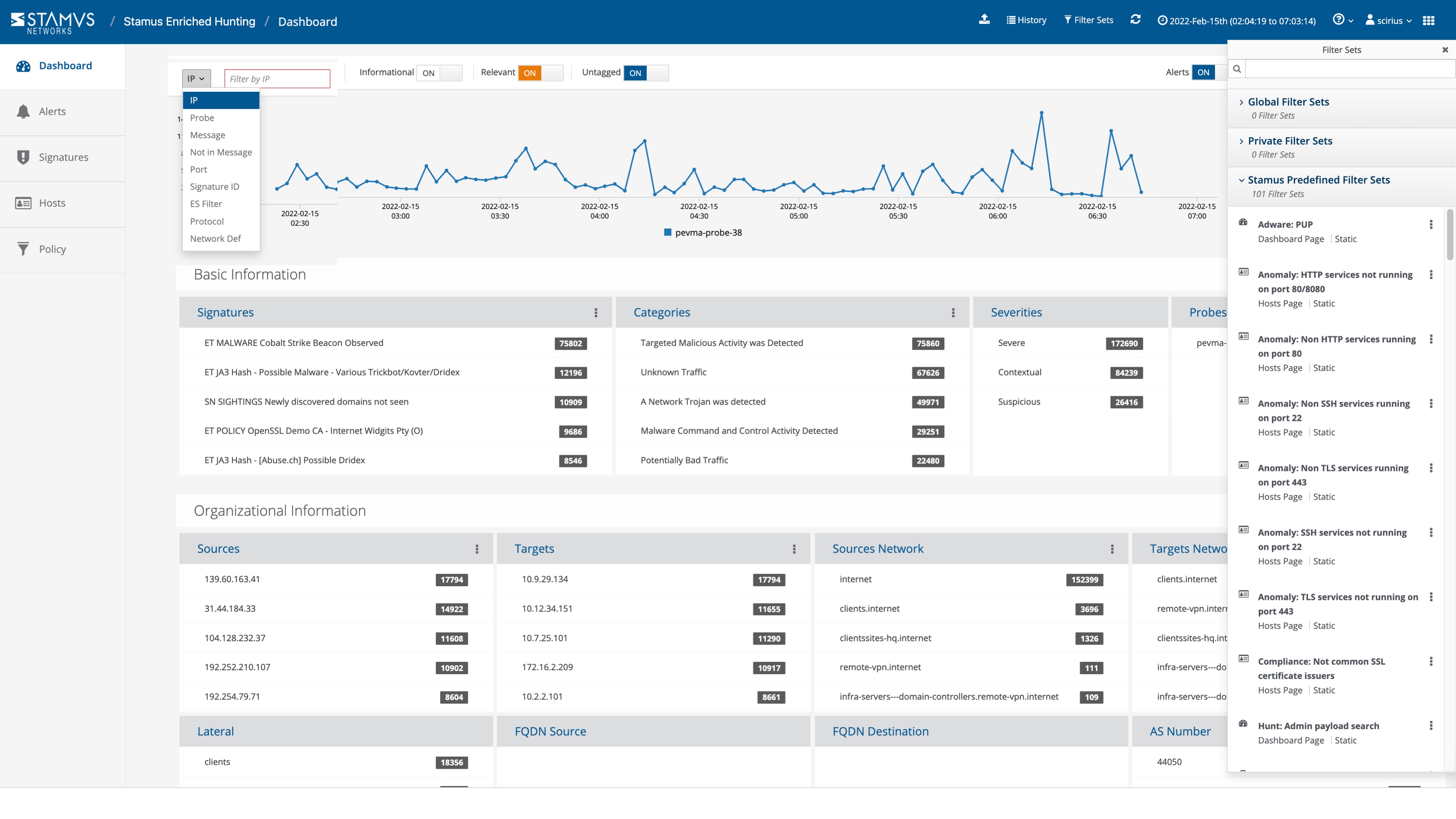
Task: Open the Signatures panel options menu
Action: pos(596,312)
